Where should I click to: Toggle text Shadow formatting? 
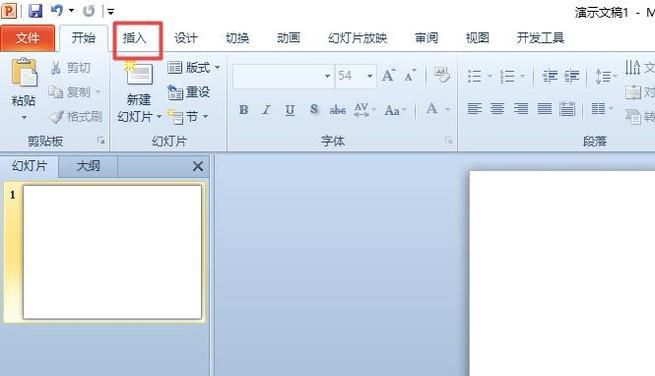pos(314,110)
